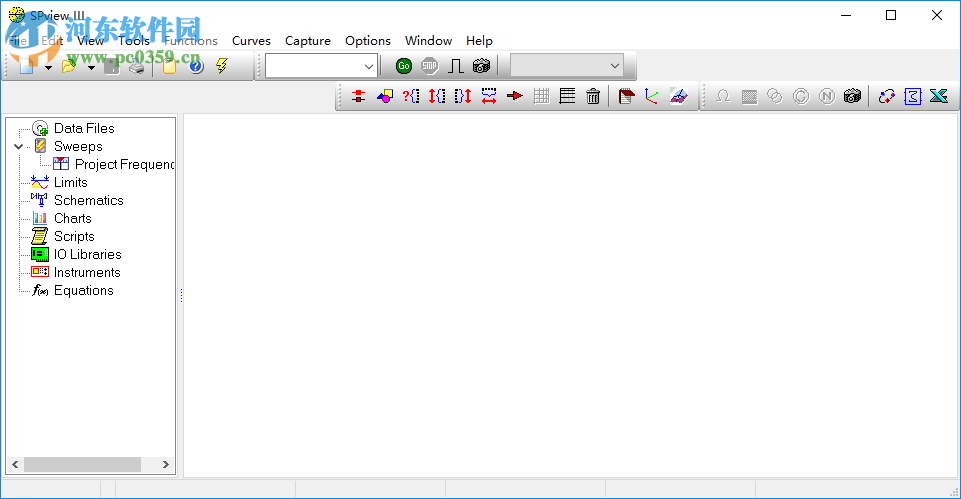Click the printer icon
This screenshot has width=961, height=499.
click(137, 67)
